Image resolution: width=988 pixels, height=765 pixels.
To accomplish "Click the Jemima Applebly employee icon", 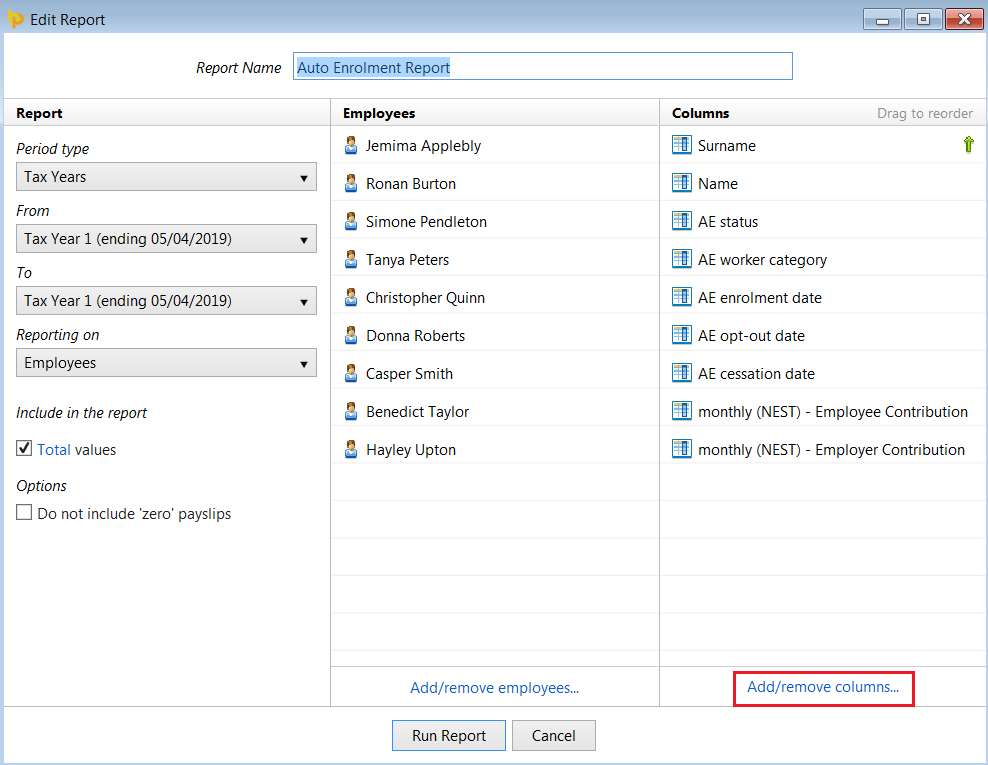I will coord(351,146).
